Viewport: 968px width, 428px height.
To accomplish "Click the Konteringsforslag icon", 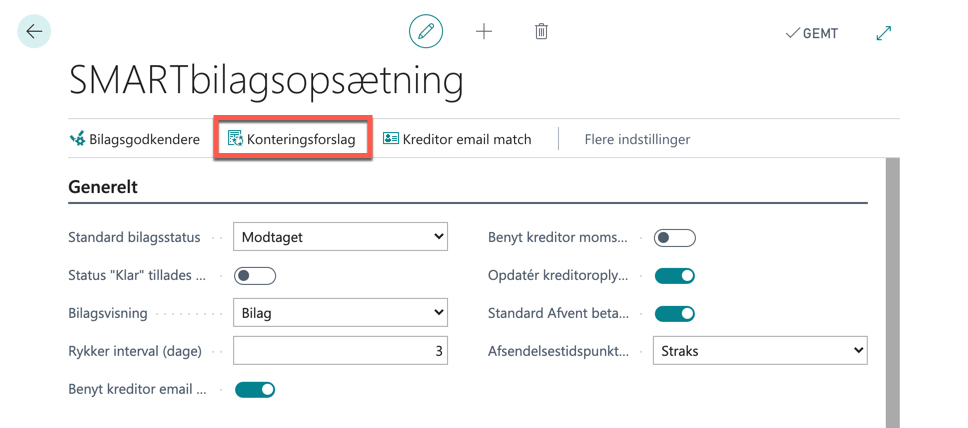I will [236, 139].
